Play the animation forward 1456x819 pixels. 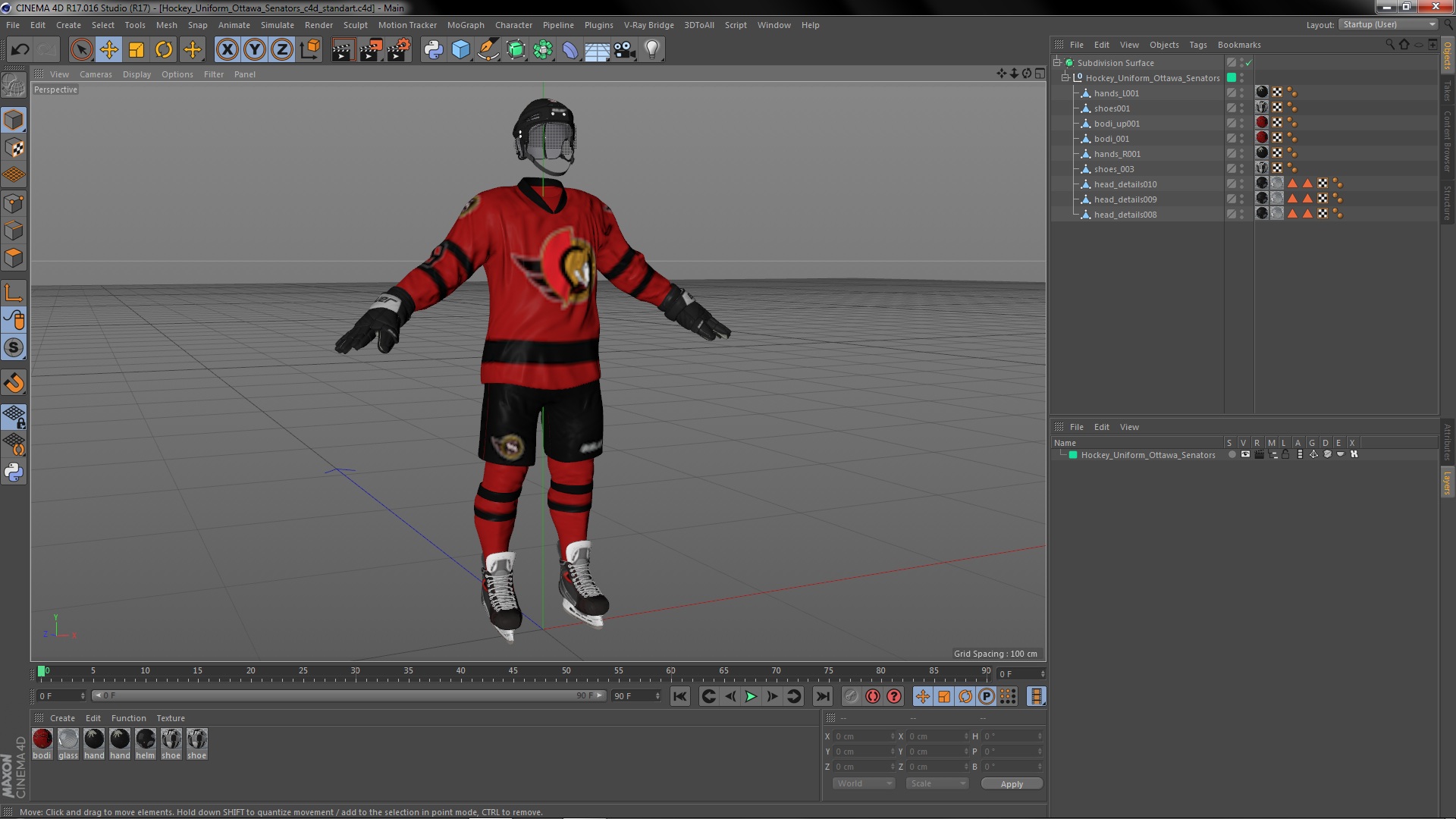[x=751, y=696]
